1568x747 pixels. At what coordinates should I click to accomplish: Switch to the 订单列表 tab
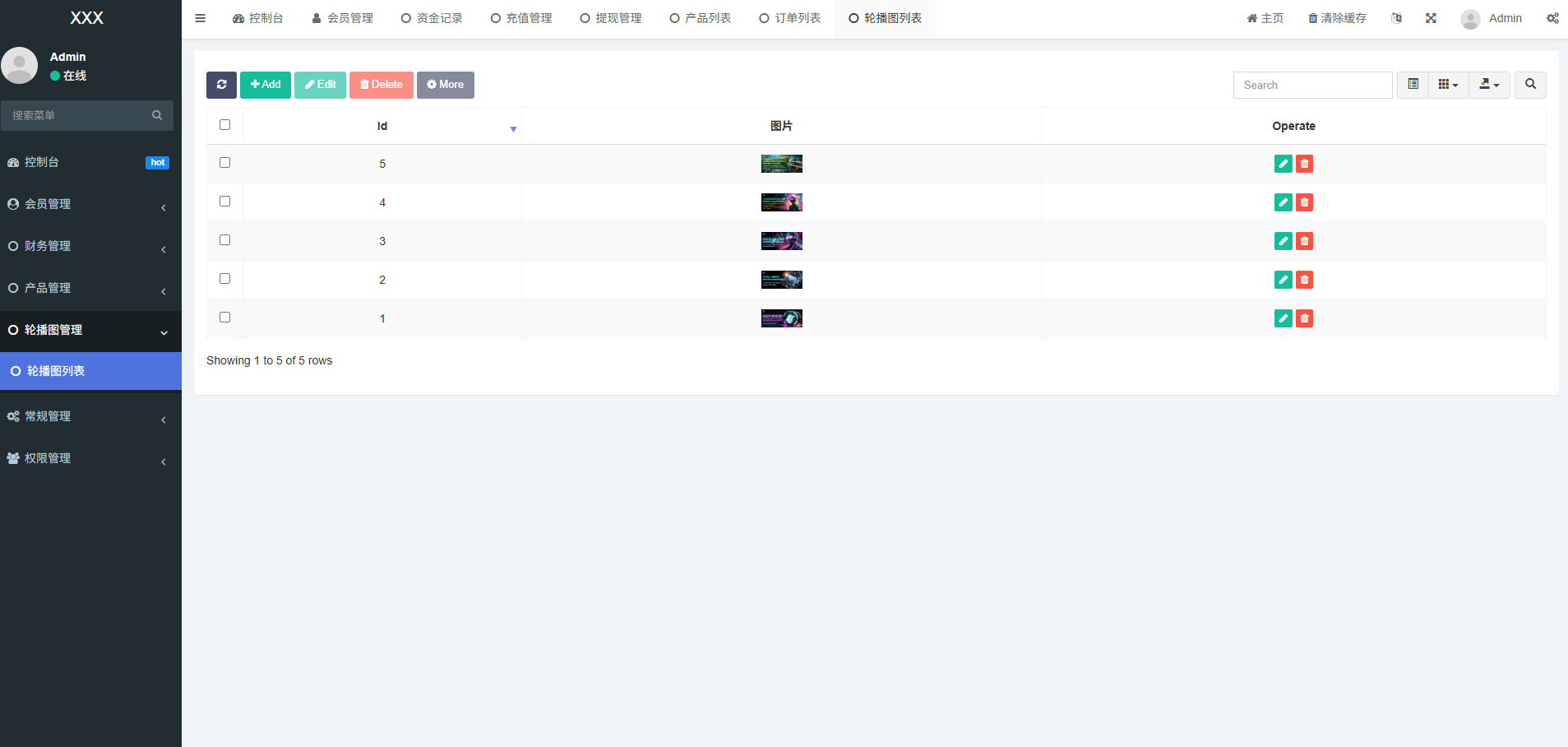tap(789, 18)
